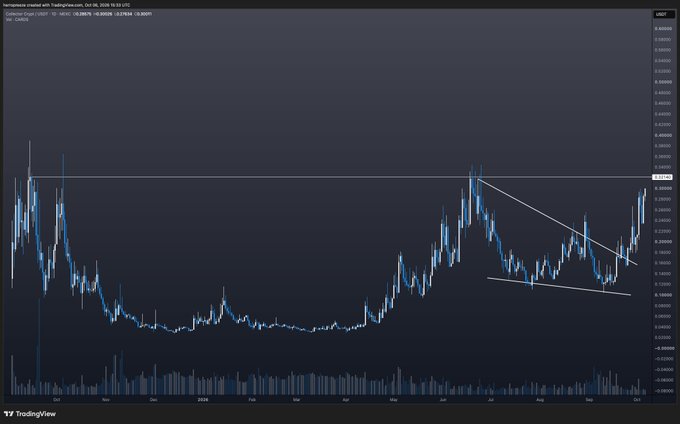Click the 0.20000 price axis label
The height and width of the screenshot is (424, 680).
(x=663, y=242)
